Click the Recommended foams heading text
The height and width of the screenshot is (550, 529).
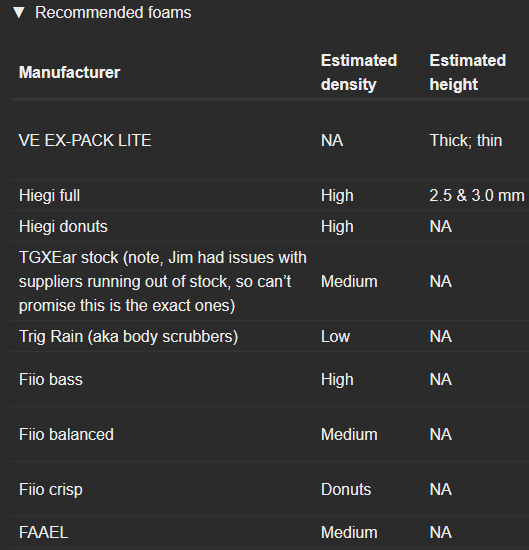pyautogui.click(x=113, y=13)
